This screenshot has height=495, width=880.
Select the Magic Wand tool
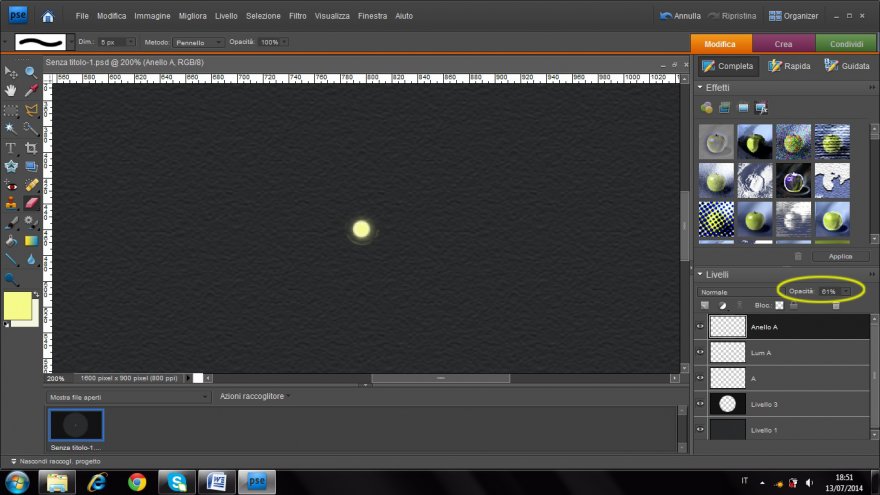point(11,129)
